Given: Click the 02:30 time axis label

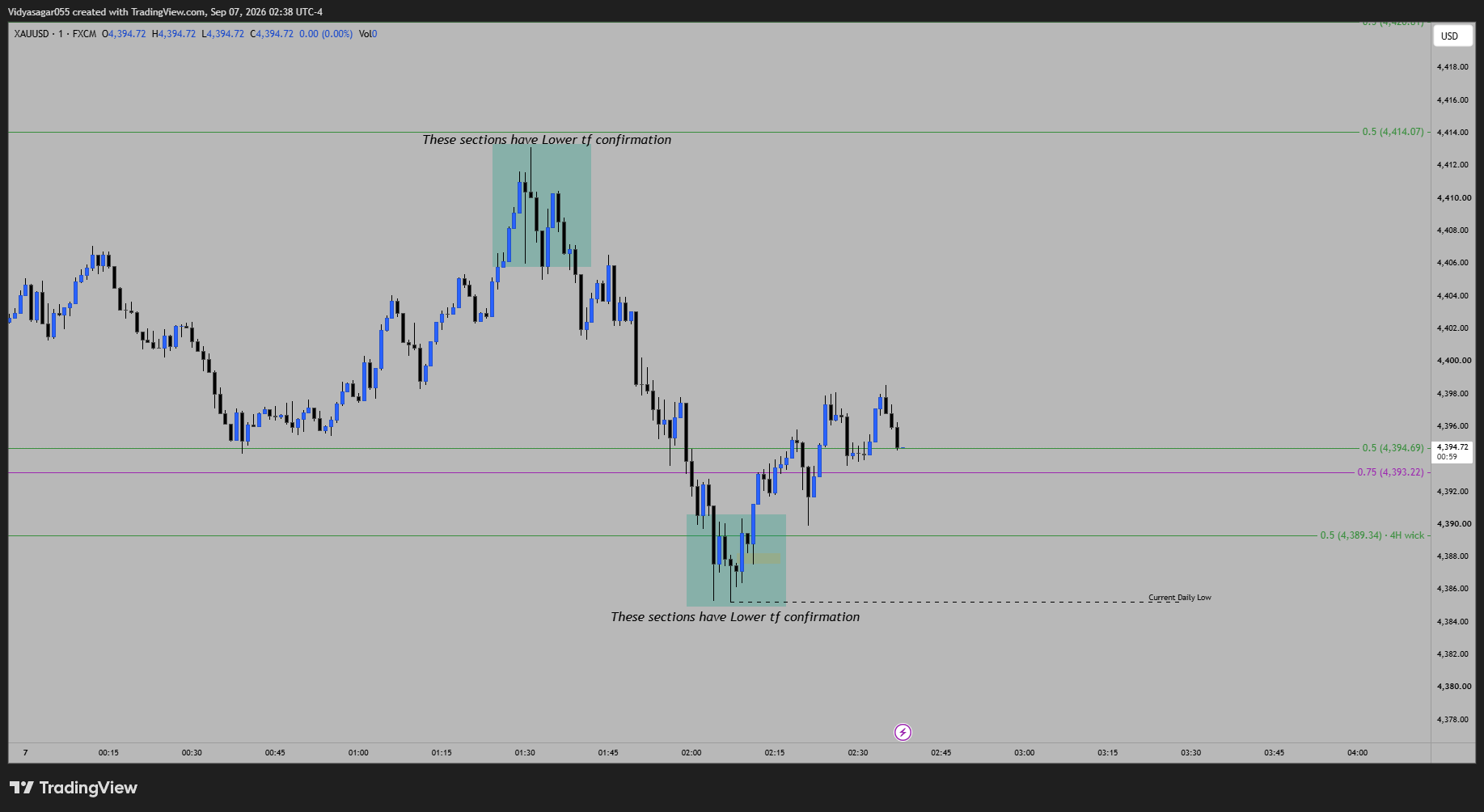Looking at the screenshot, I should (x=858, y=753).
